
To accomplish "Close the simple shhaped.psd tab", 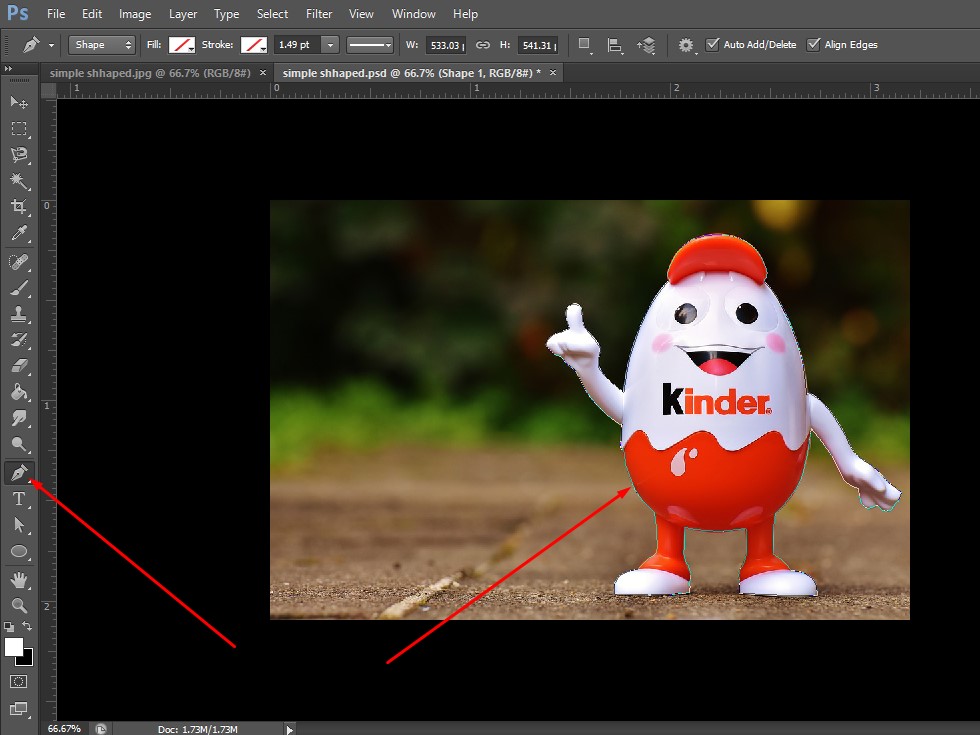I will point(552,73).
